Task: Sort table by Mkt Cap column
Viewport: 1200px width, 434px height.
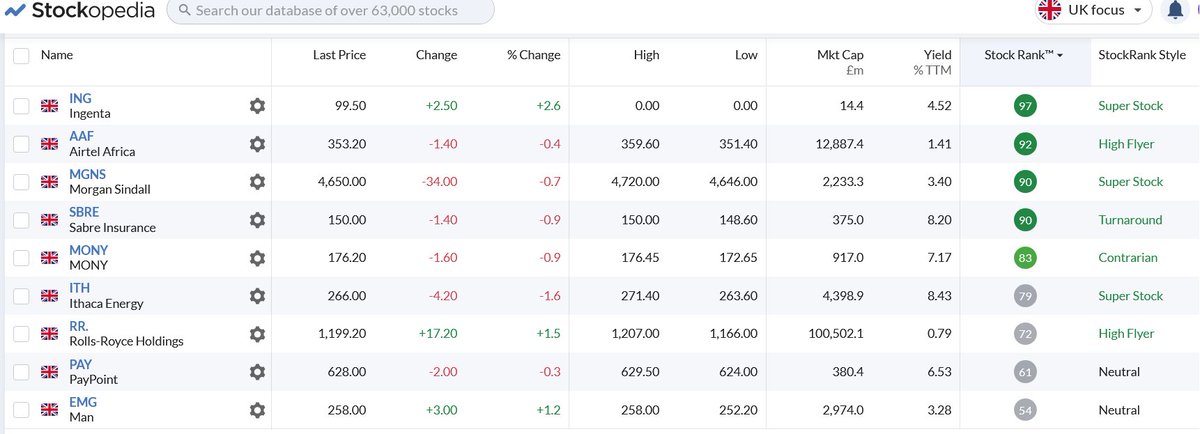Action: click(x=840, y=62)
